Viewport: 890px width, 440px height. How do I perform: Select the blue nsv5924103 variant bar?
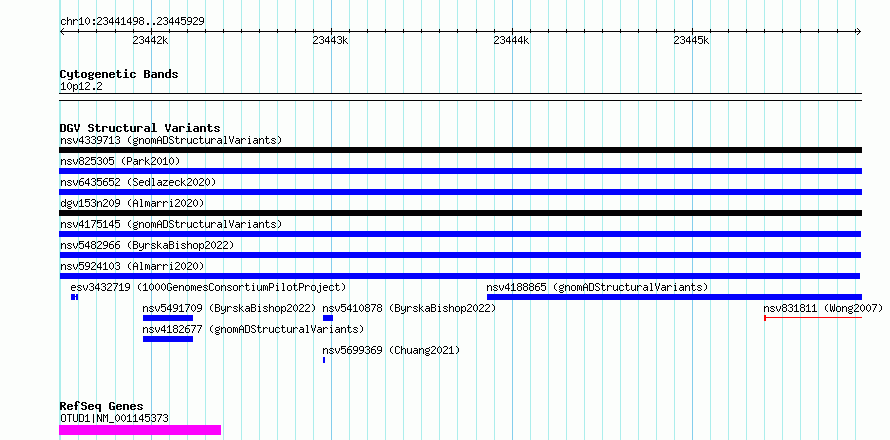[459, 276]
